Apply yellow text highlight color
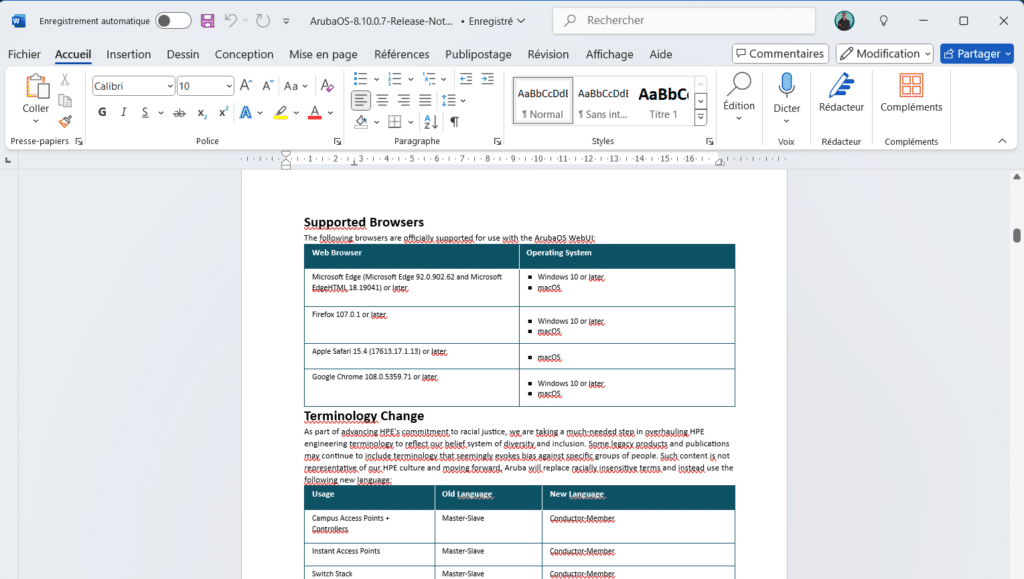 [x=281, y=113]
